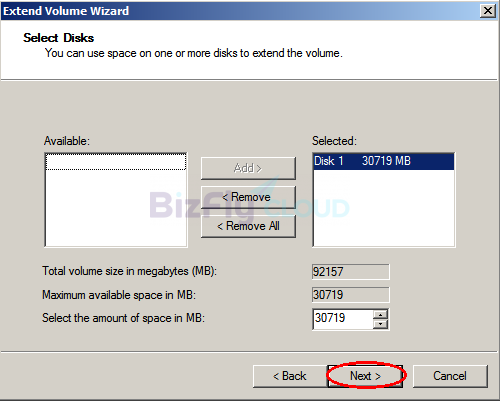Remove the selected disk with Remove button

point(248,197)
